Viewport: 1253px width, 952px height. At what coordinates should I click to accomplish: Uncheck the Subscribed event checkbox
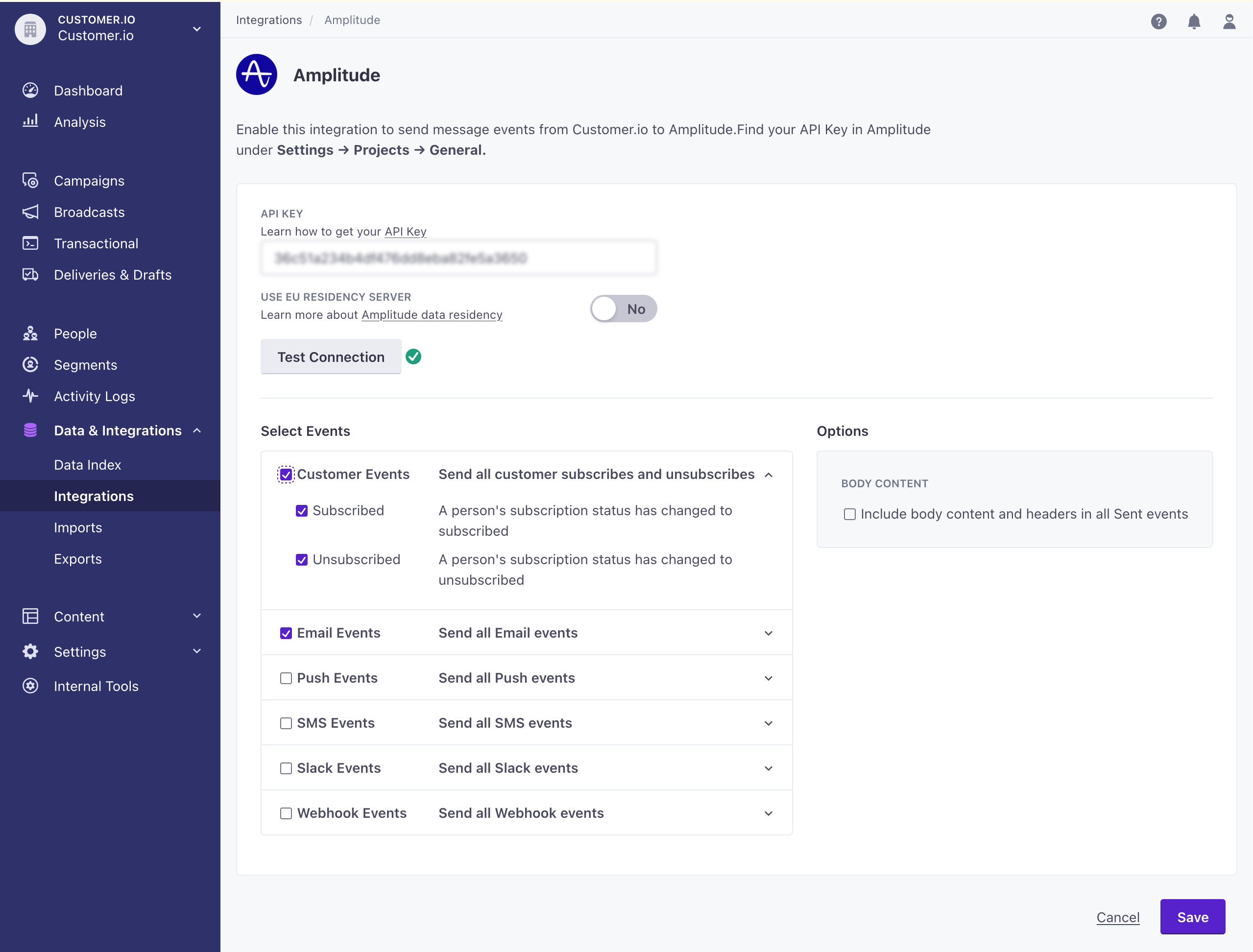[x=301, y=511]
